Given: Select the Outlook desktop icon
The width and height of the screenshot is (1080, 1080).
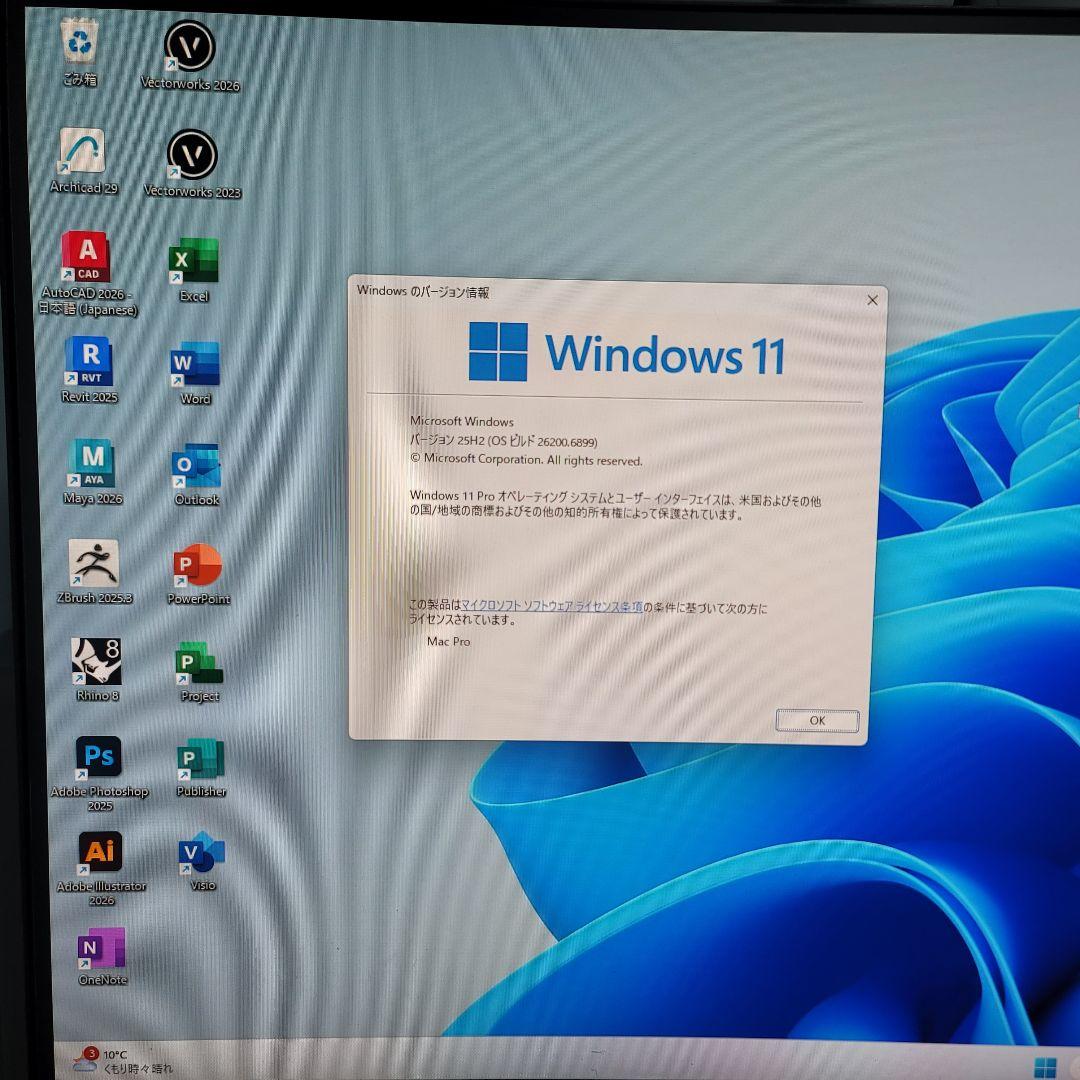Looking at the screenshot, I should click(196, 467).
